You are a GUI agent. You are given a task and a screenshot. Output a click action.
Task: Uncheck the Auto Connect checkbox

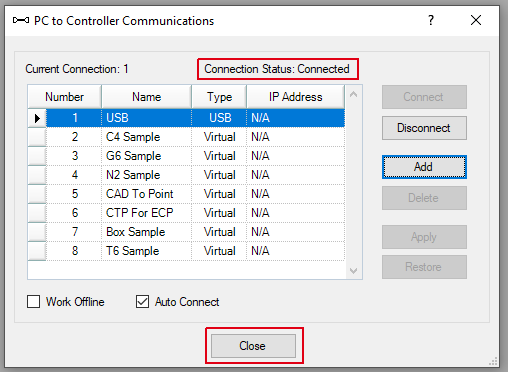tap(142, 302)
